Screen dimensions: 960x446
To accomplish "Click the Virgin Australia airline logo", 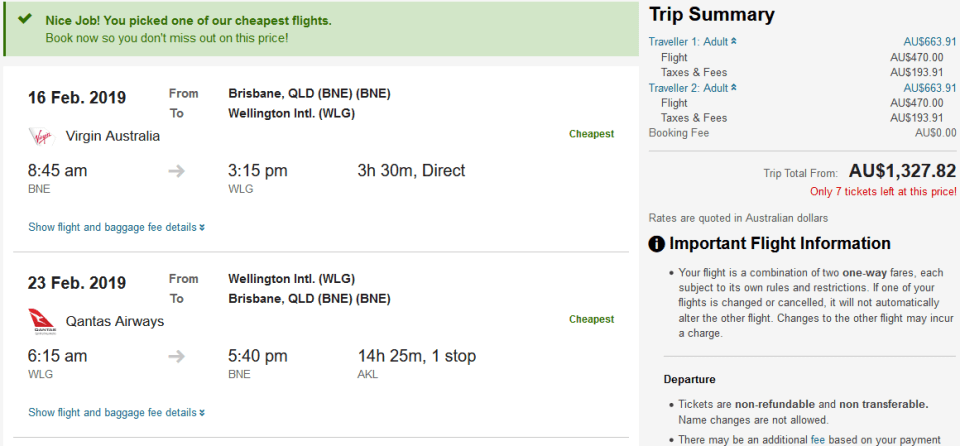I will pyautogui.click(x=40, y=136).
